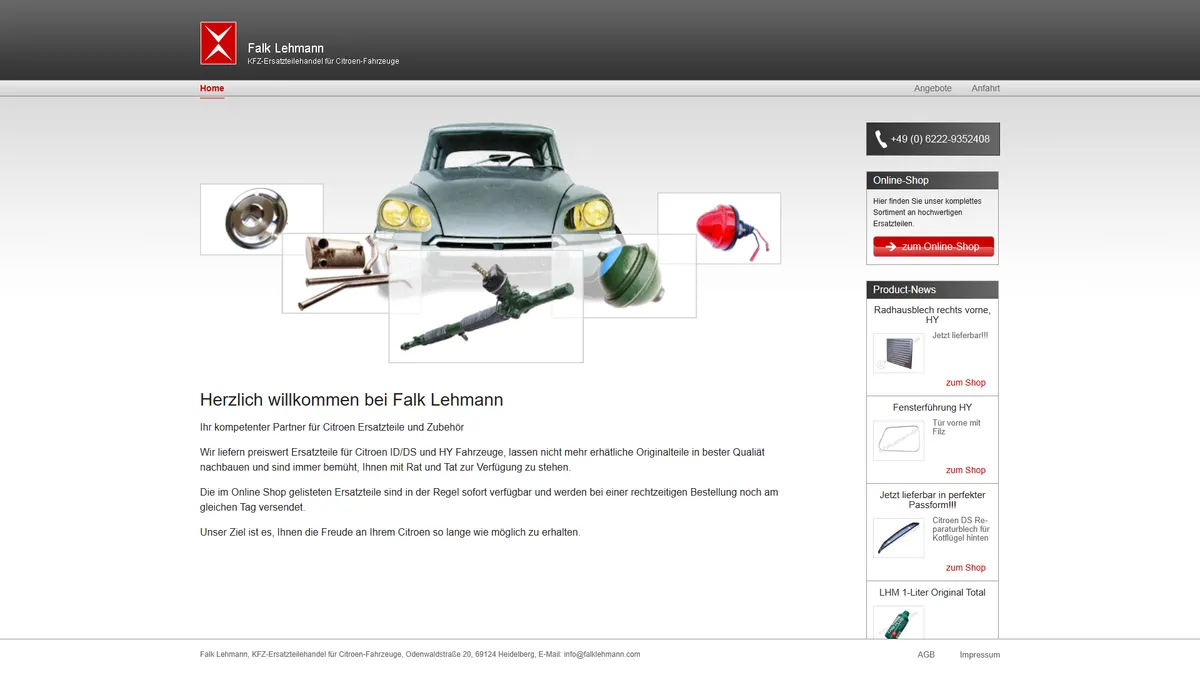This screenshot has height=675, width=1200.
Task: Open the Home menu item
Action: pyautogui.click(x=212, y=88)
